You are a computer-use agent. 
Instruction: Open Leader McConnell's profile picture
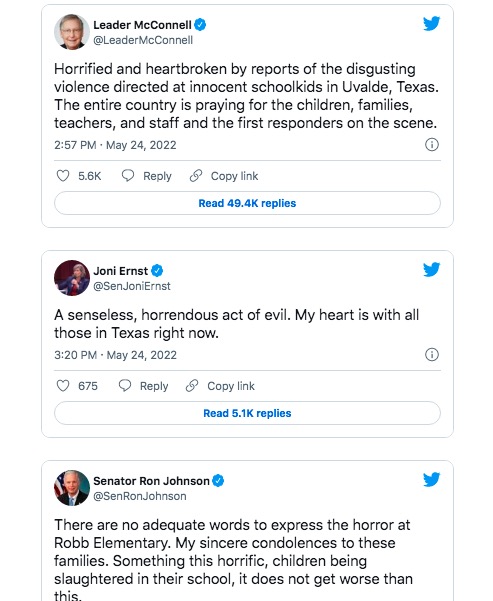tap(72, 32)
